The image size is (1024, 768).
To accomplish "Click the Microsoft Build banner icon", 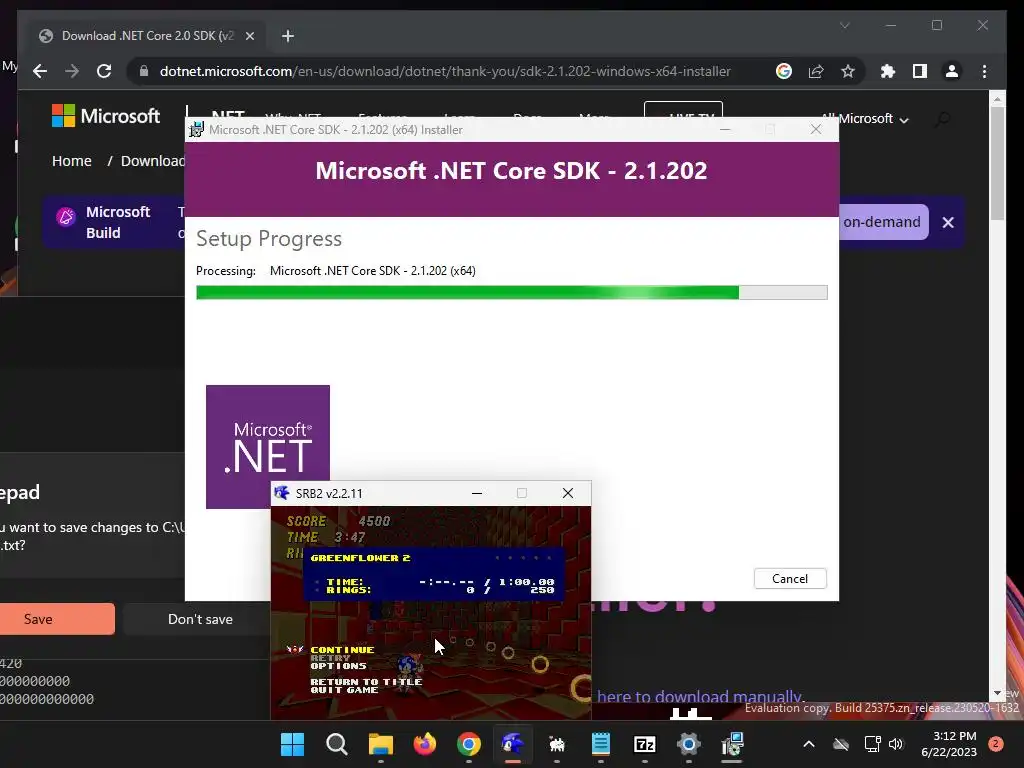I will click(x=65, y=216).
